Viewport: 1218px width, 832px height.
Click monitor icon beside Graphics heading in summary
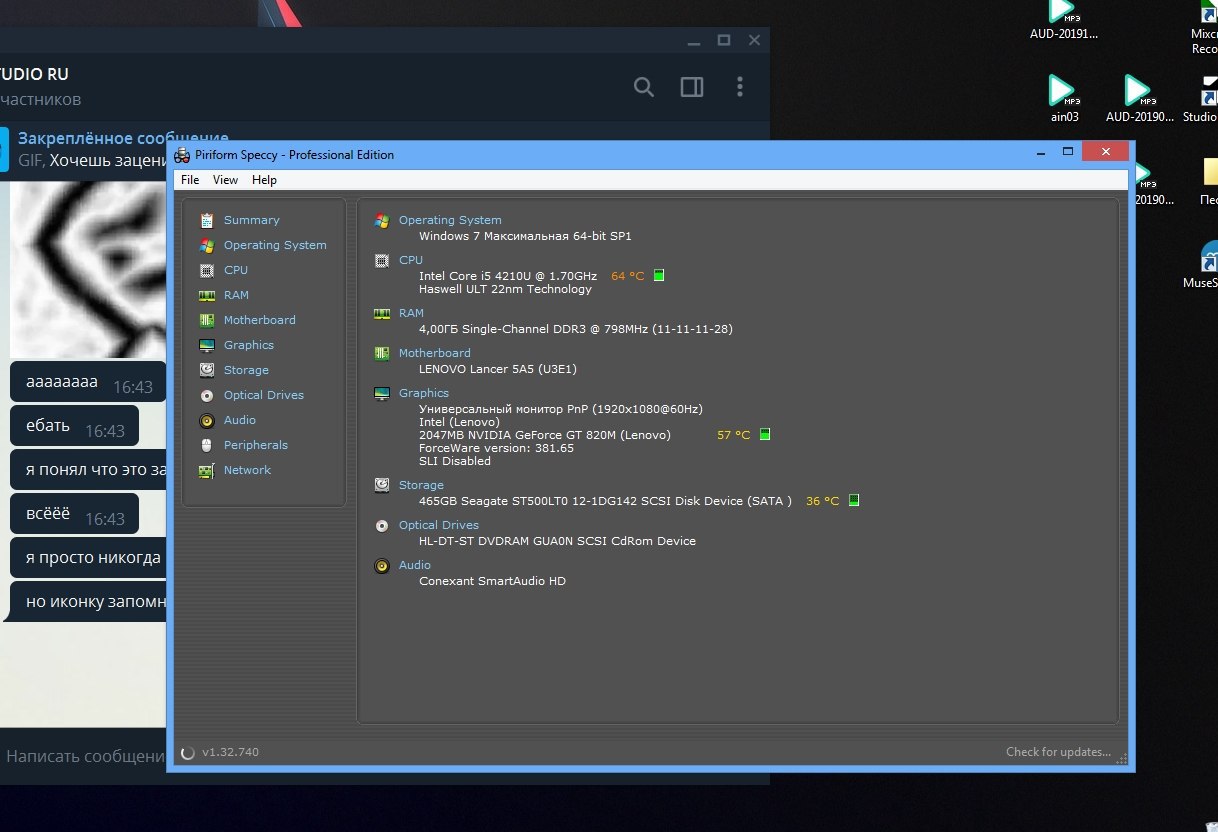point(382,393)
